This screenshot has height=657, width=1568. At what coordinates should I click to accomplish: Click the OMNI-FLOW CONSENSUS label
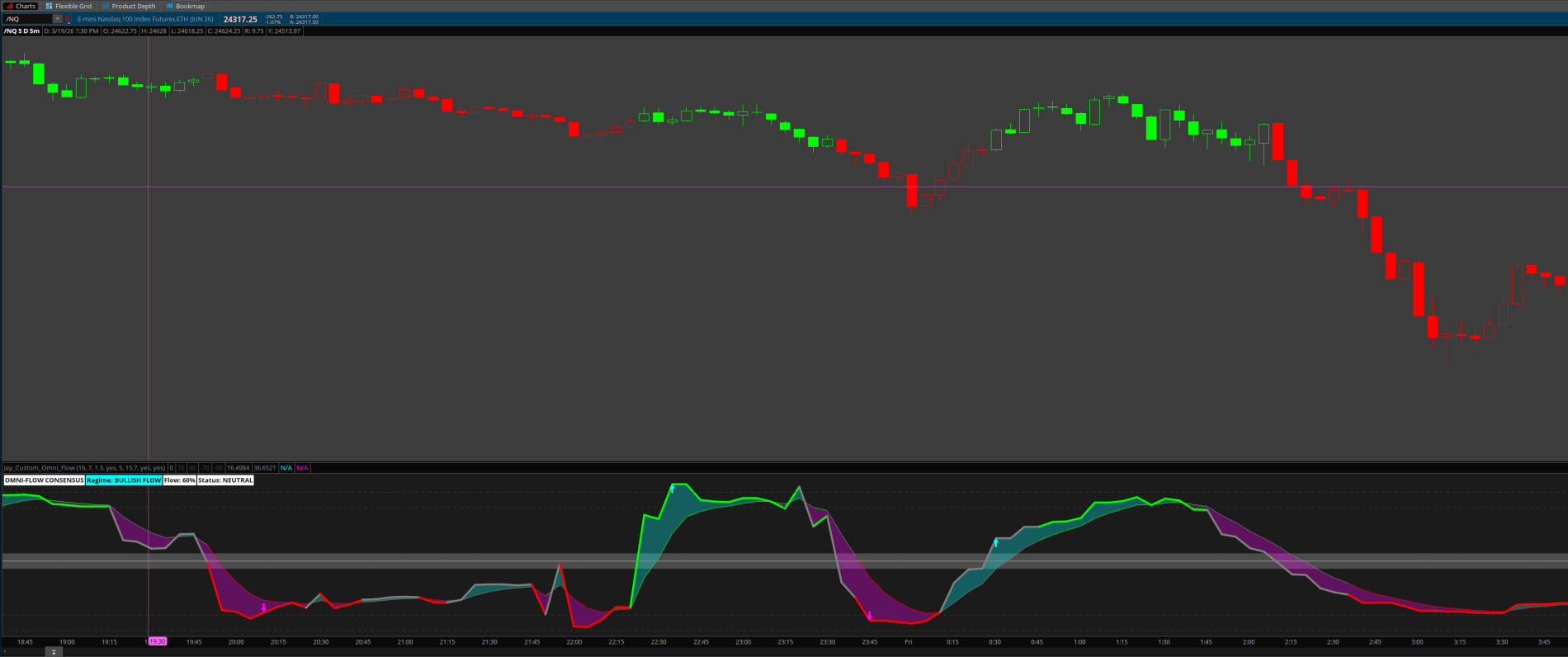coord(44,480)
